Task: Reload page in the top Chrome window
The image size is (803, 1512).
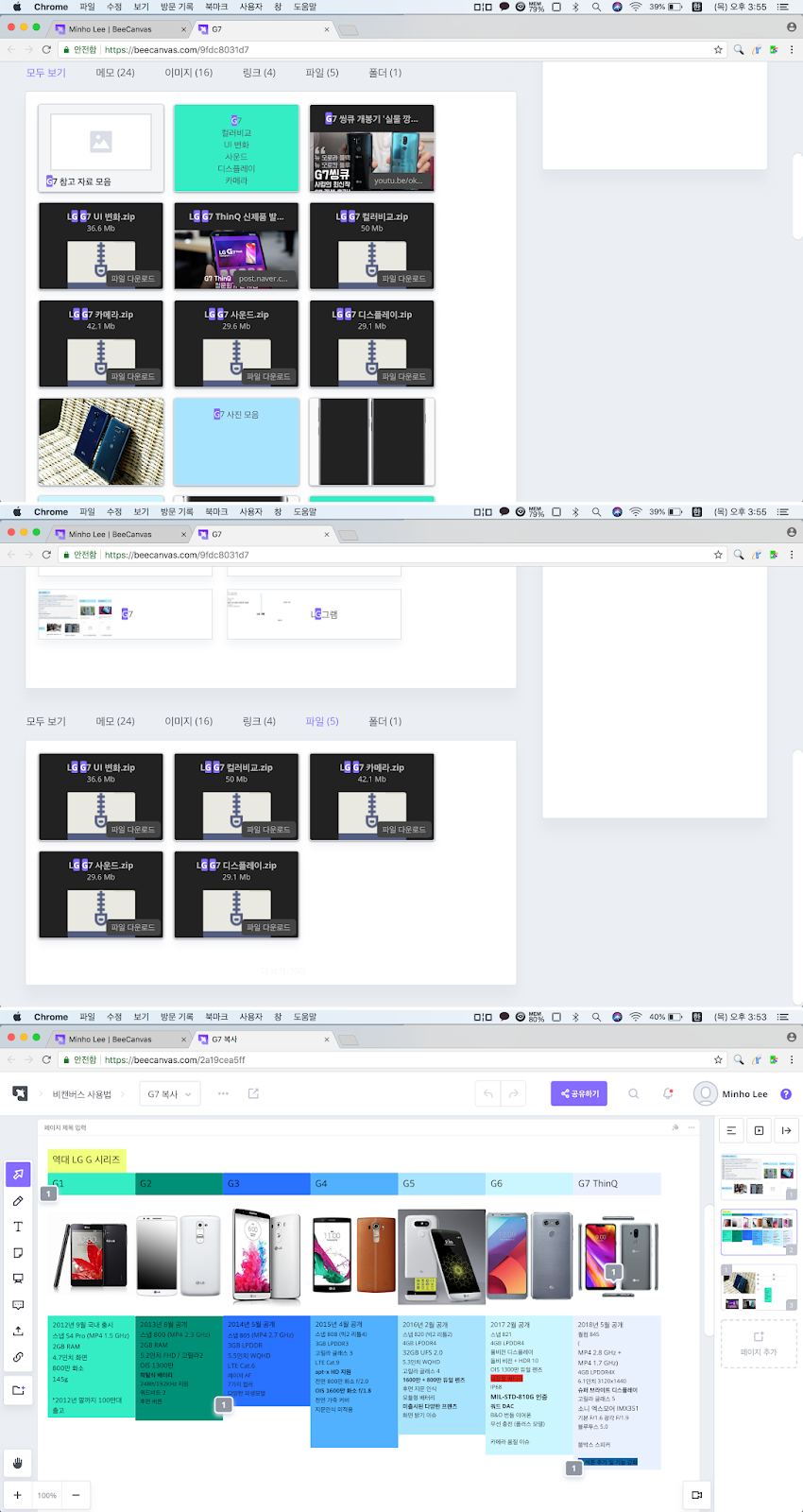Action: tap(46, 49)
